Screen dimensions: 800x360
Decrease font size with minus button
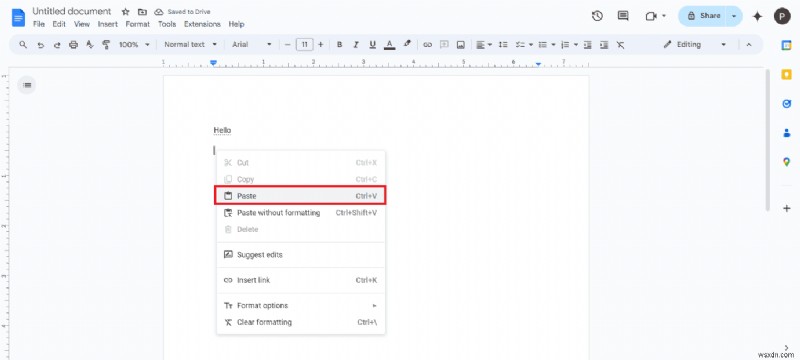point(287,45)
